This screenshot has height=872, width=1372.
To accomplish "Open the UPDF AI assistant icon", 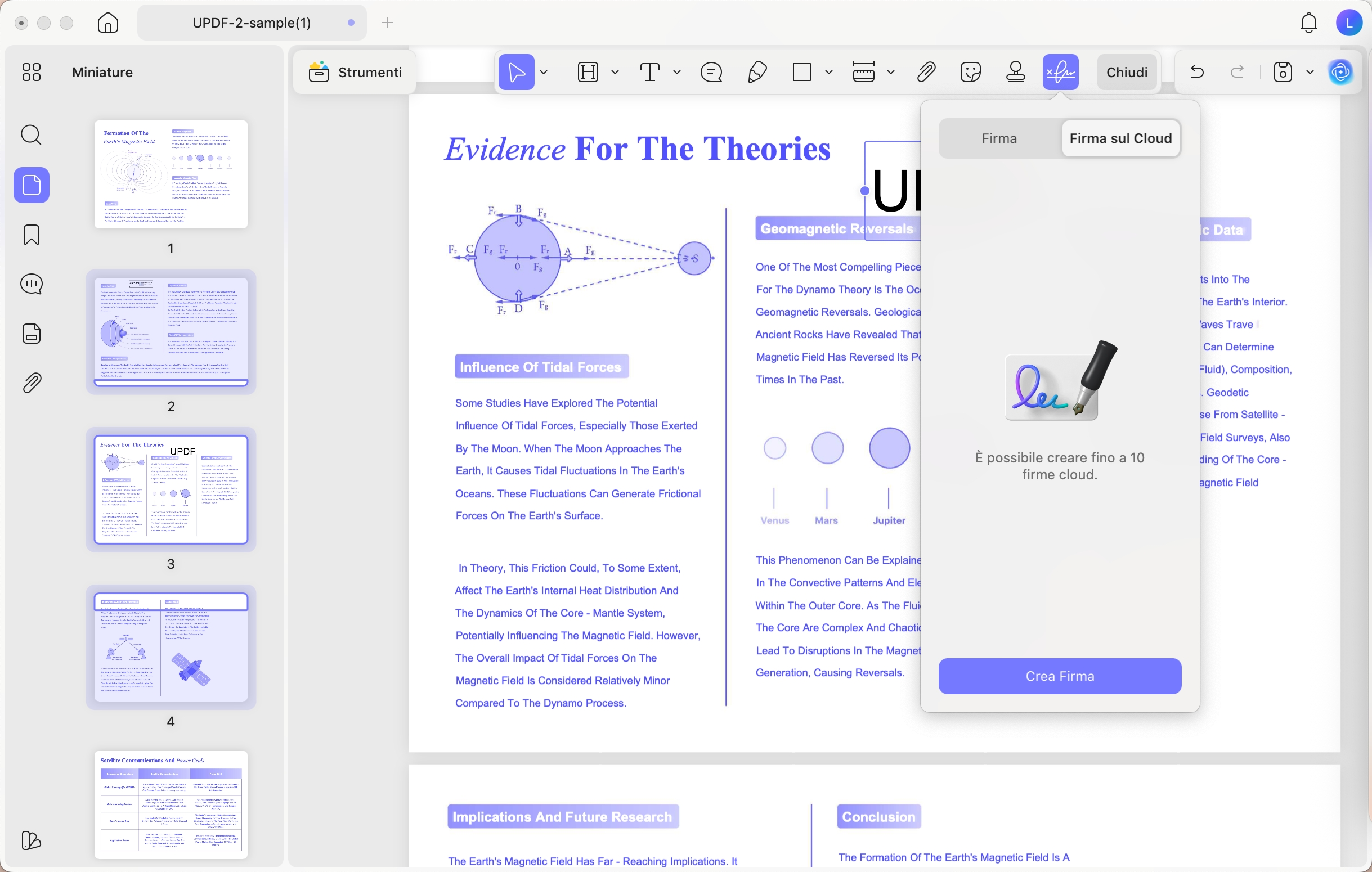I will pyautogui.click(x=1340, y=73).
